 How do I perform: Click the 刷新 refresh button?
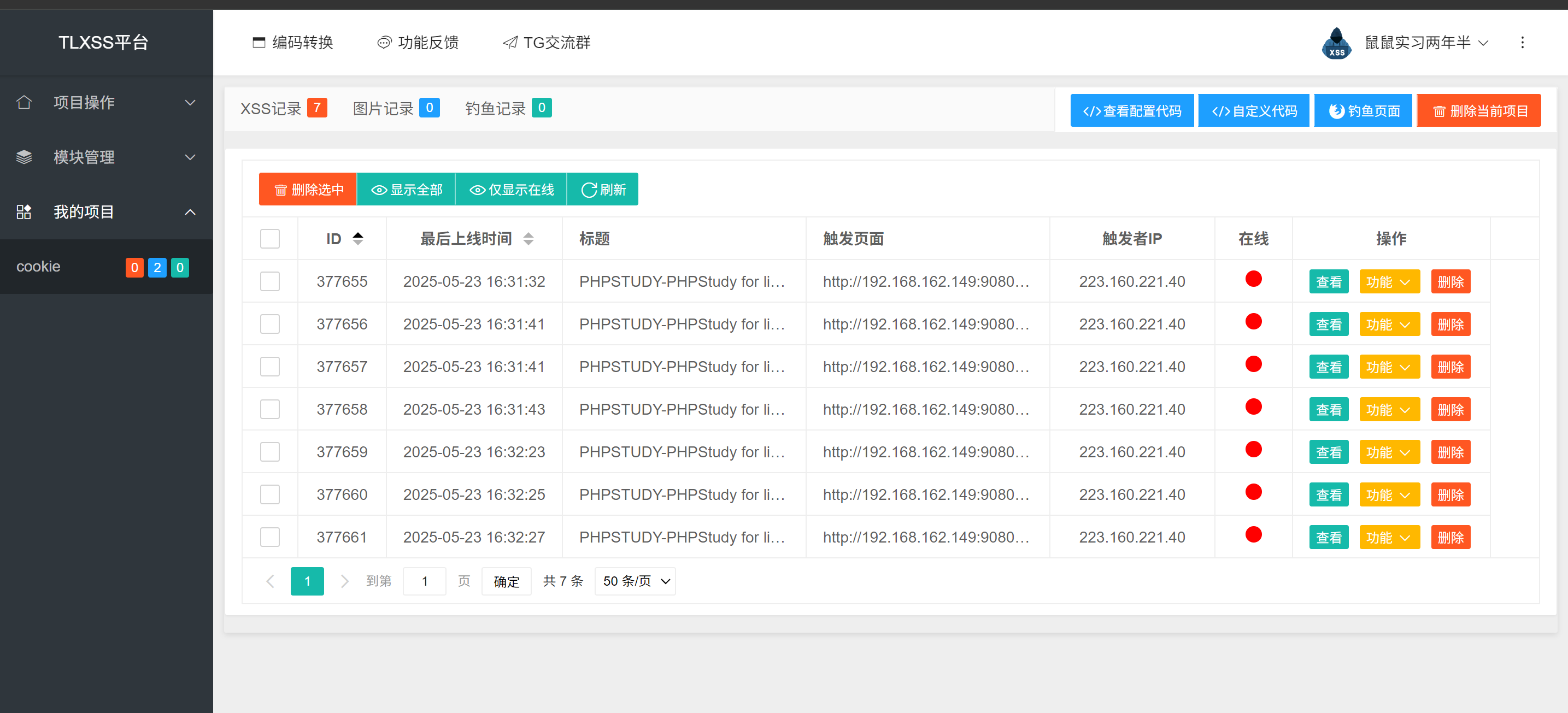603,190
